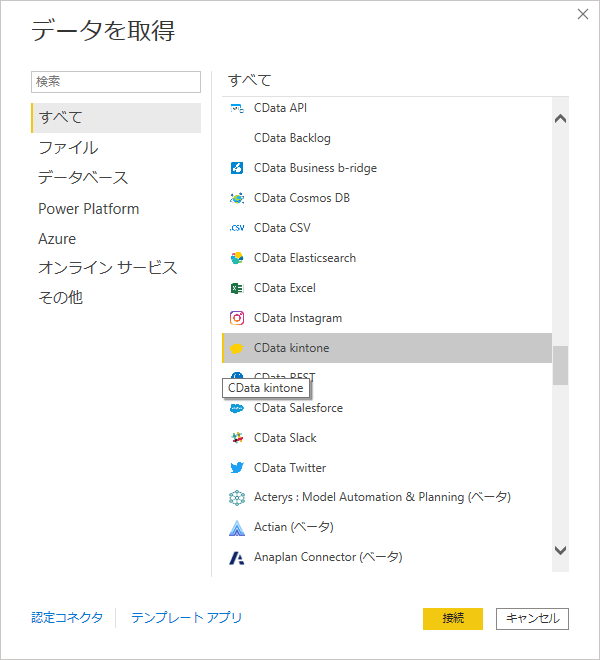
Task: Select the CData Instagram connector icon
Action: pyautogui.click(x=237, y=318)
